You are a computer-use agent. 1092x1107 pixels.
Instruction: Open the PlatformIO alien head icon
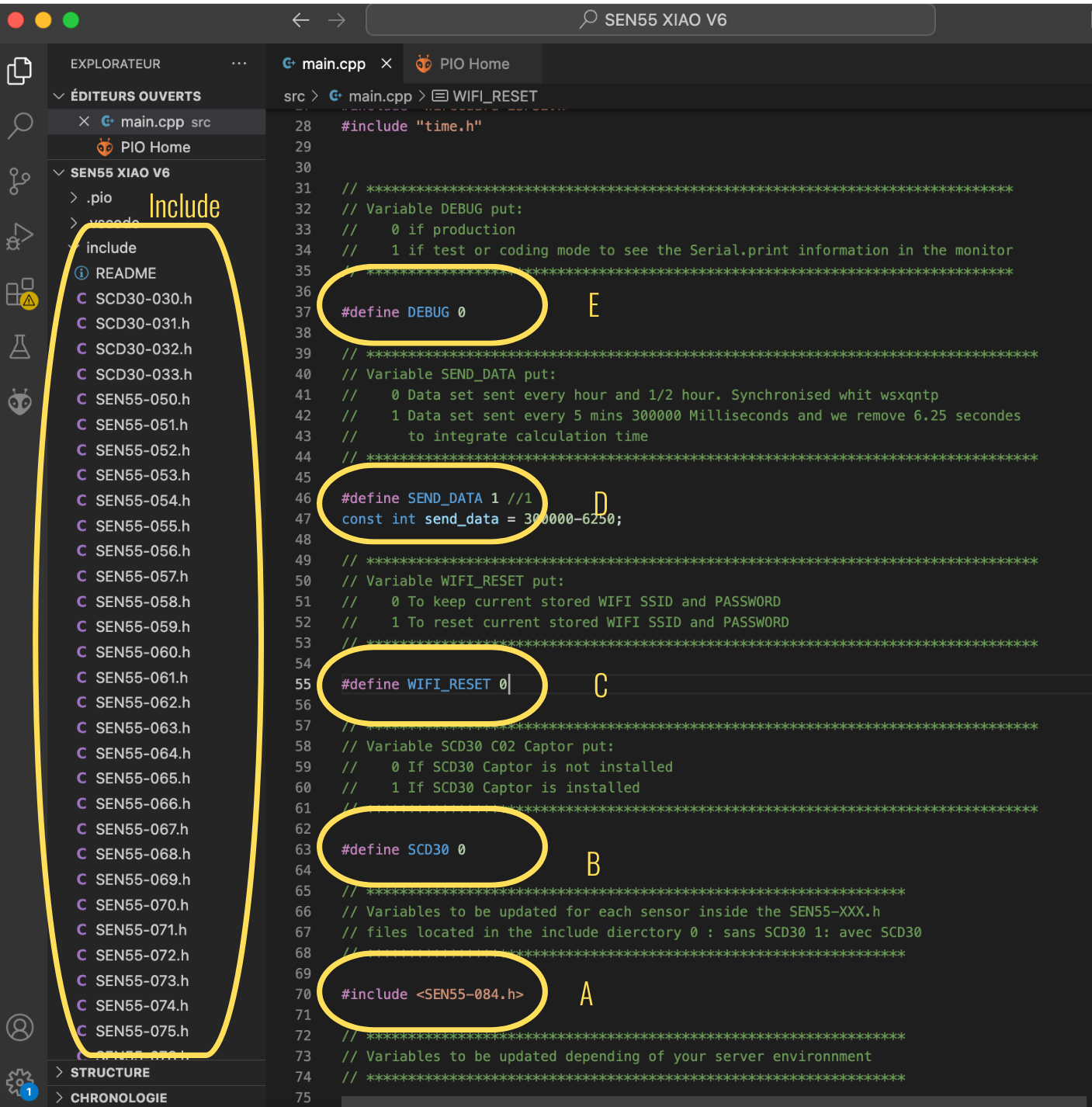[x=20, y=401]
